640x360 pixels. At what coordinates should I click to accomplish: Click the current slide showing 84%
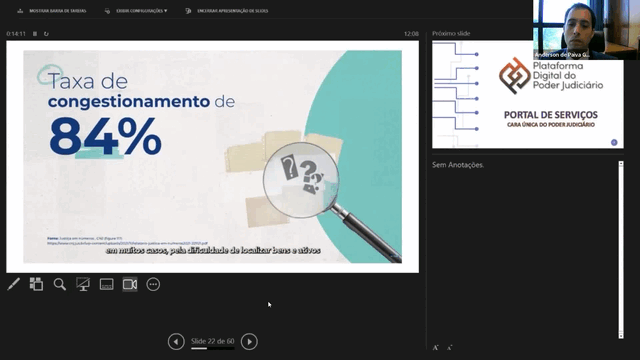(x=212, y=157)
